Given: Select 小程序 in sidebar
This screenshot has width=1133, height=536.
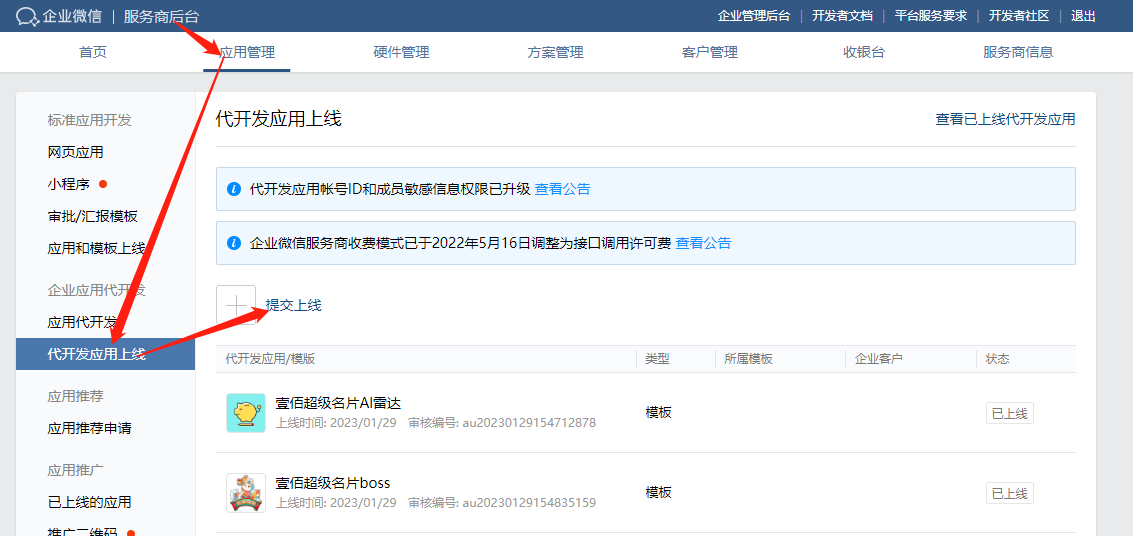Looking at the screenshot, I should point(69,184).
